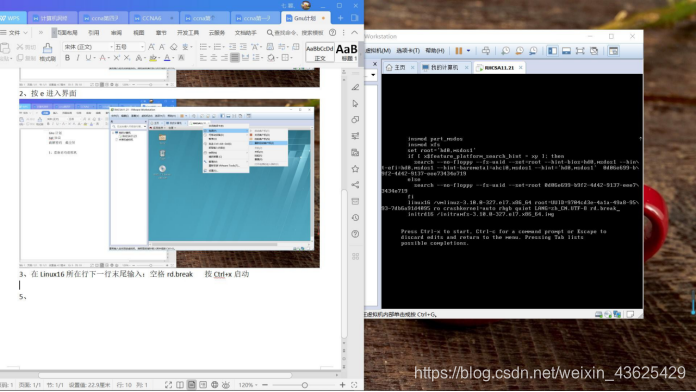Open highlight color dropdown arrow
696x392 pixels.
coord(159,58)
